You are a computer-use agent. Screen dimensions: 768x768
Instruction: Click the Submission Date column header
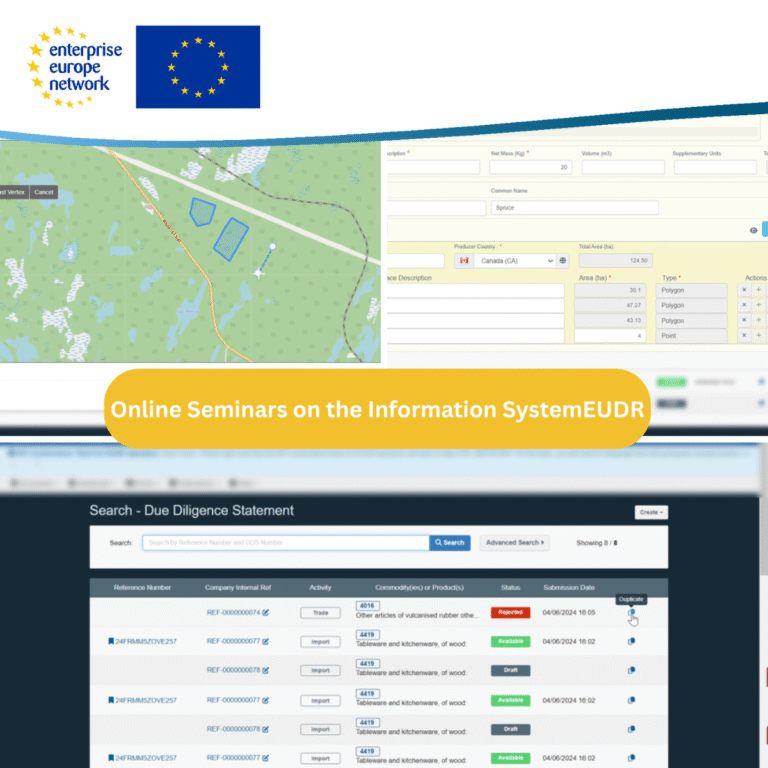click(x=569, y=587)
